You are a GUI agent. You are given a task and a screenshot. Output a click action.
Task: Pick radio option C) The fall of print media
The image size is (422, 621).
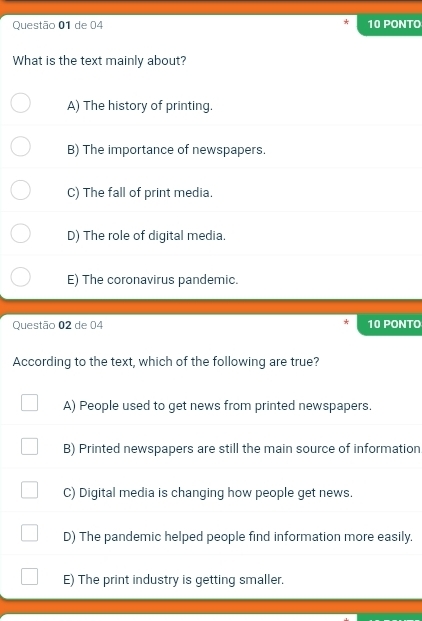click(20, 190)
